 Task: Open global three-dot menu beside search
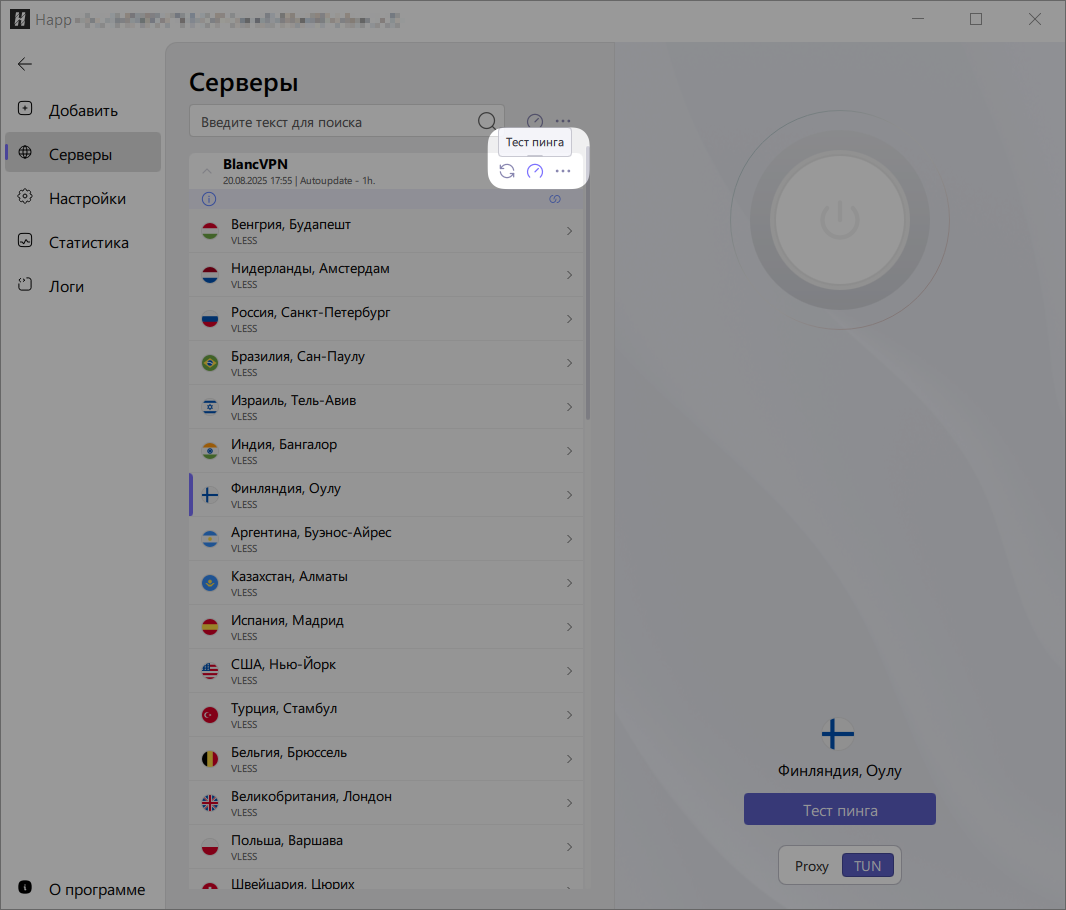click(563, 121)
